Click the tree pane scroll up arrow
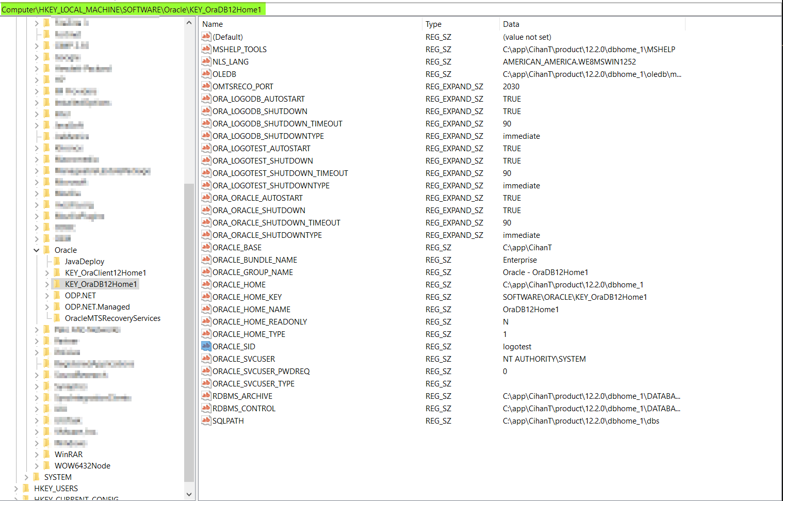Screen dimensions: 786x506 click(x=189, y=23)
